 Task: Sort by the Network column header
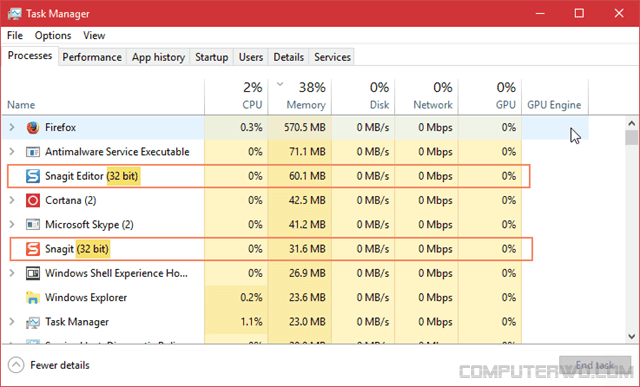(x=427, y=97)
